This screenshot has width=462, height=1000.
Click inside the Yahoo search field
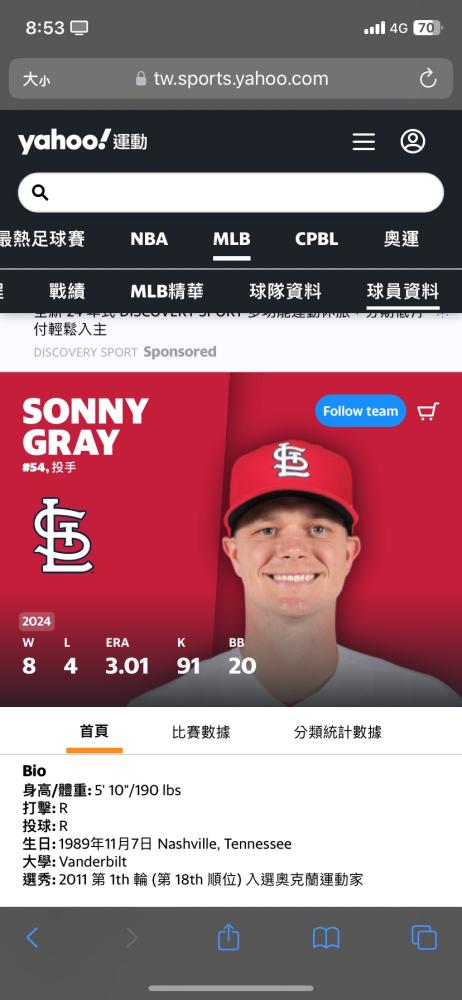pos(231,193)
